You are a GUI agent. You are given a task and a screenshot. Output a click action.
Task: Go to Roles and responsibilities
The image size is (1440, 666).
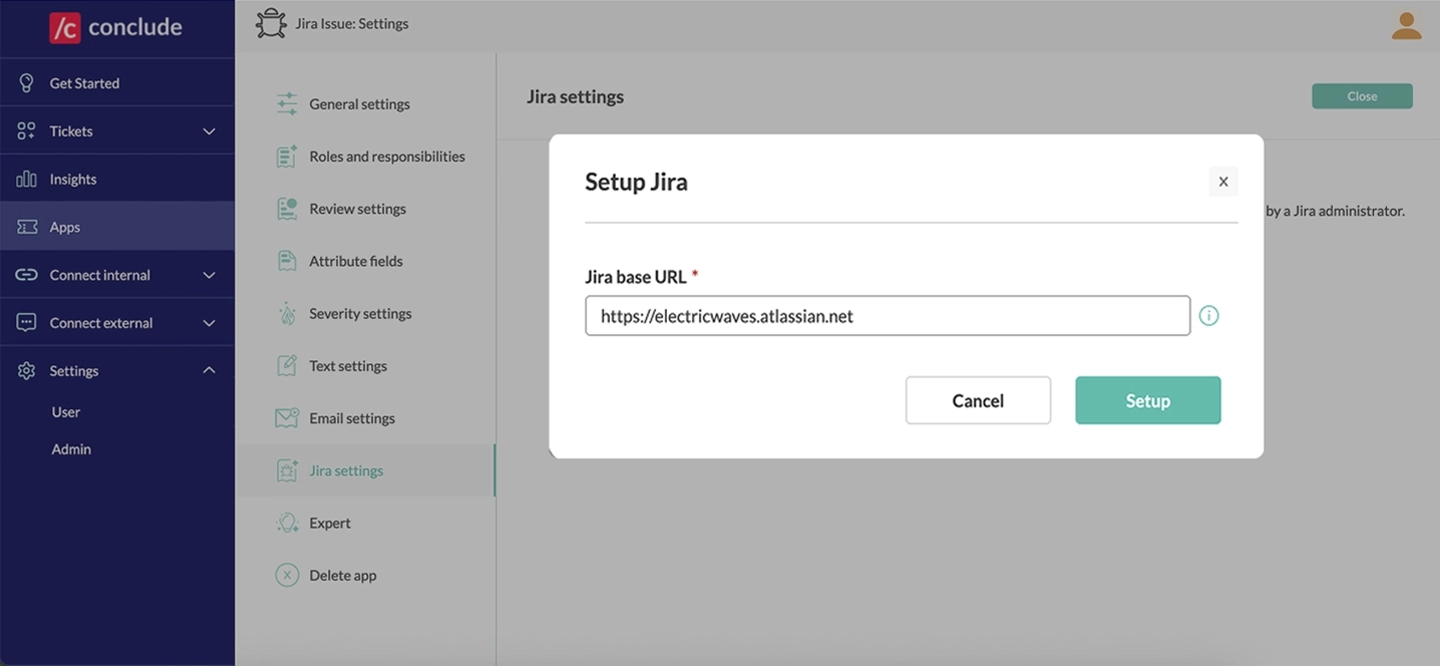coord(387,156)
